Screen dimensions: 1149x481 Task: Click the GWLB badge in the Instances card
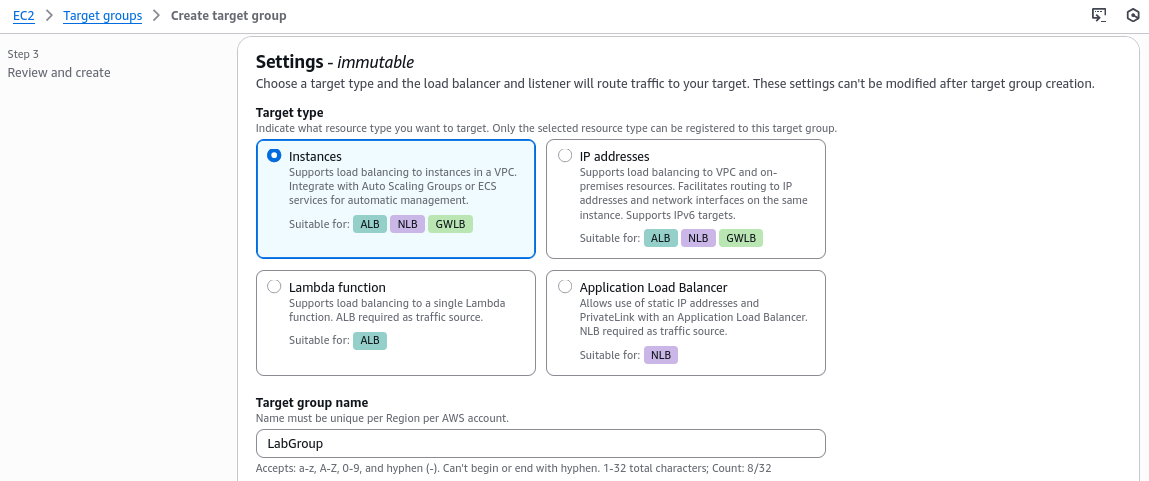coord(450,224)
